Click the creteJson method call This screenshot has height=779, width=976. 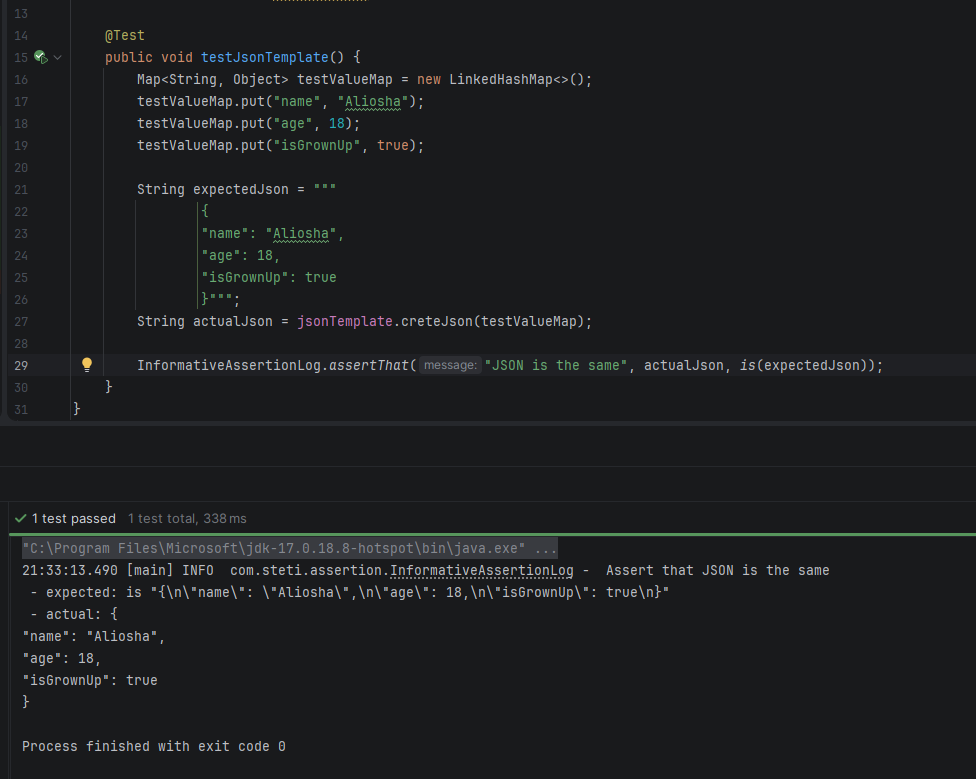point(436,322)
